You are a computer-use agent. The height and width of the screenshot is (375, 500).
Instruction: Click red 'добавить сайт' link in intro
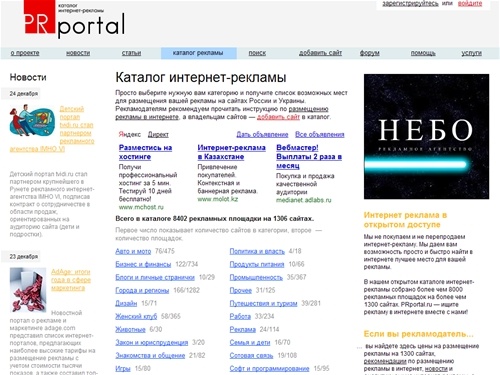pos(278,117)
